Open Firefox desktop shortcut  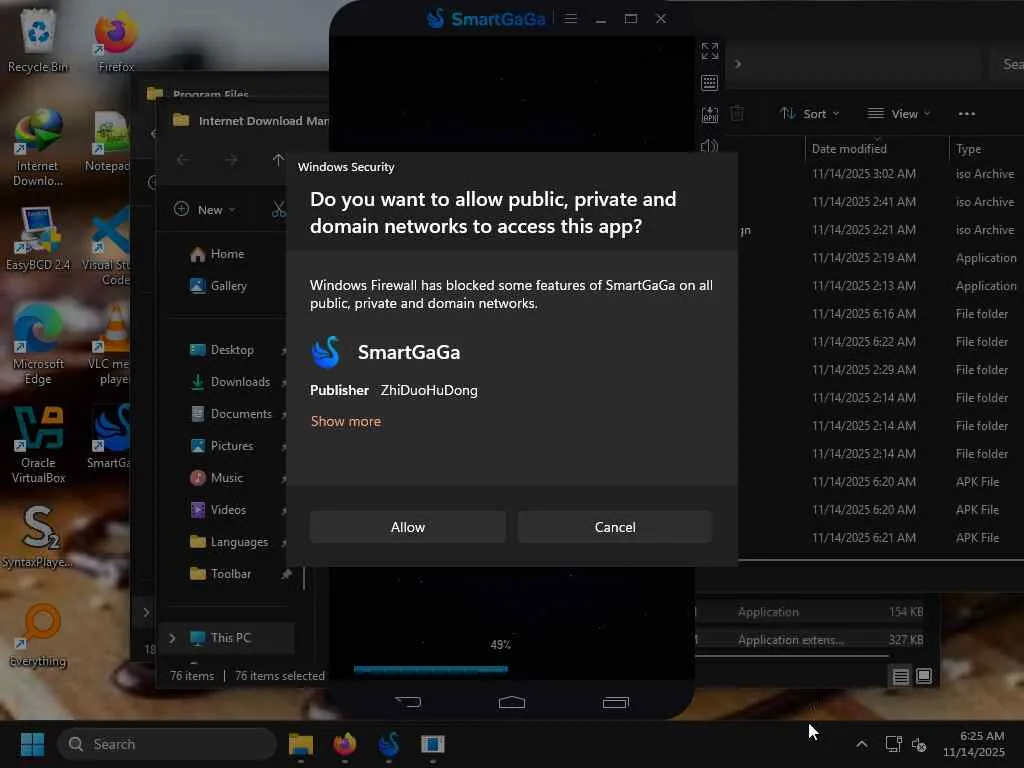click(116, 42)
